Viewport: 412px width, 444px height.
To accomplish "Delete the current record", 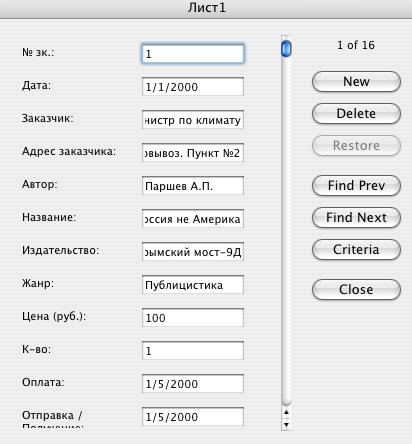I will pos(356,114).
